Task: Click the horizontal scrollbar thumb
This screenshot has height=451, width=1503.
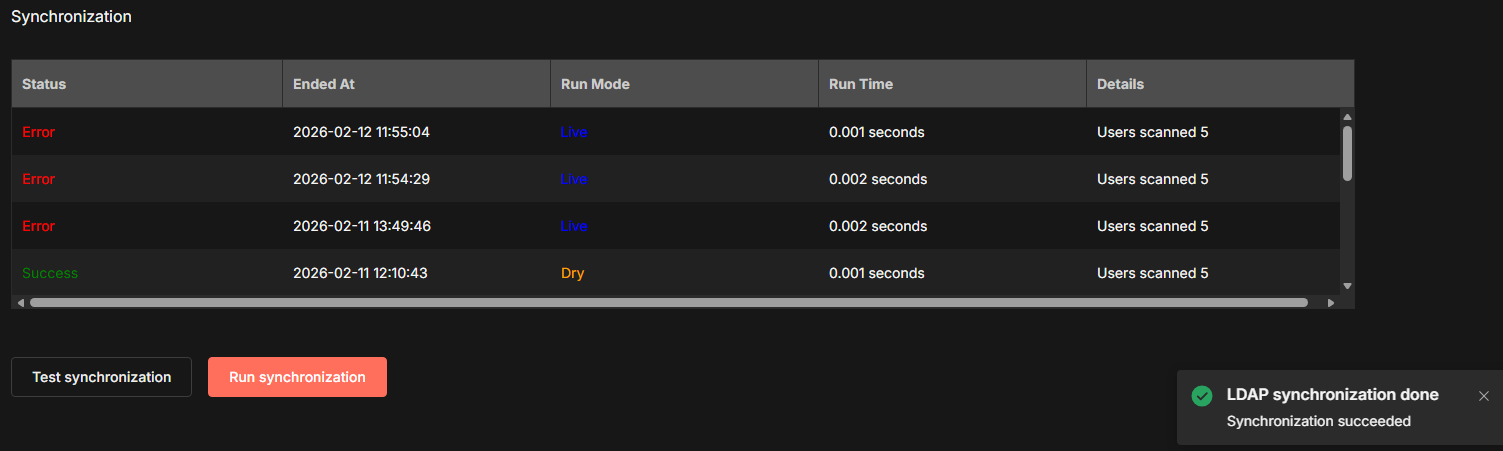Action: pyautogui.click(x=668, y=302)
